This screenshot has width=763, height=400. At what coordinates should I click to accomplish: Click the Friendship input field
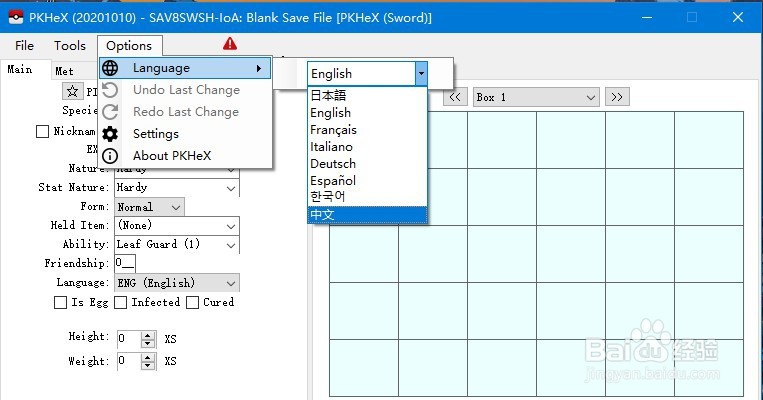point(125,263)
